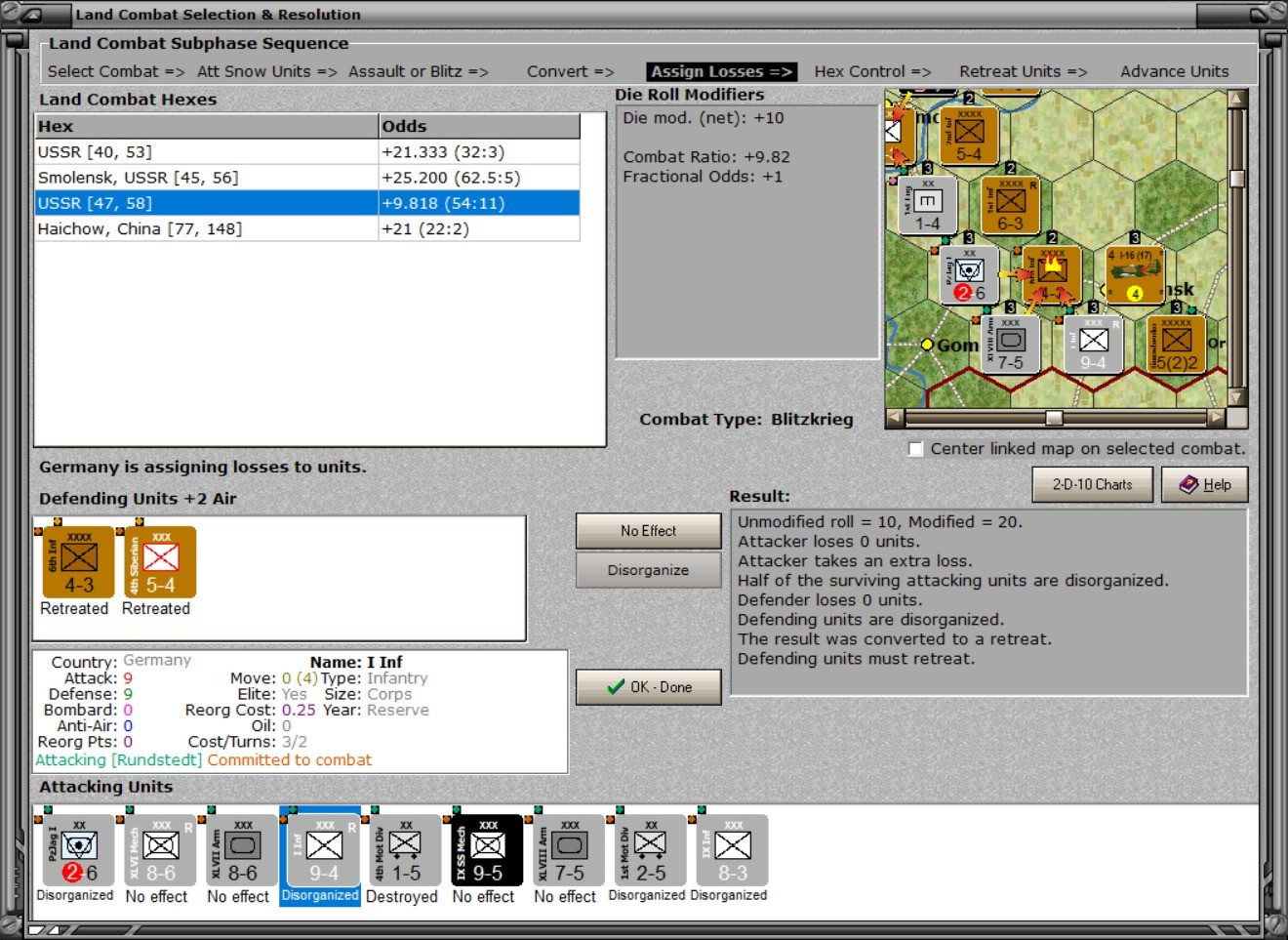The width and height of the screenshot is (1288, 940).
Task: Select the XLVI Mech 8-6 attacking unit
Action: coord(161,850)
